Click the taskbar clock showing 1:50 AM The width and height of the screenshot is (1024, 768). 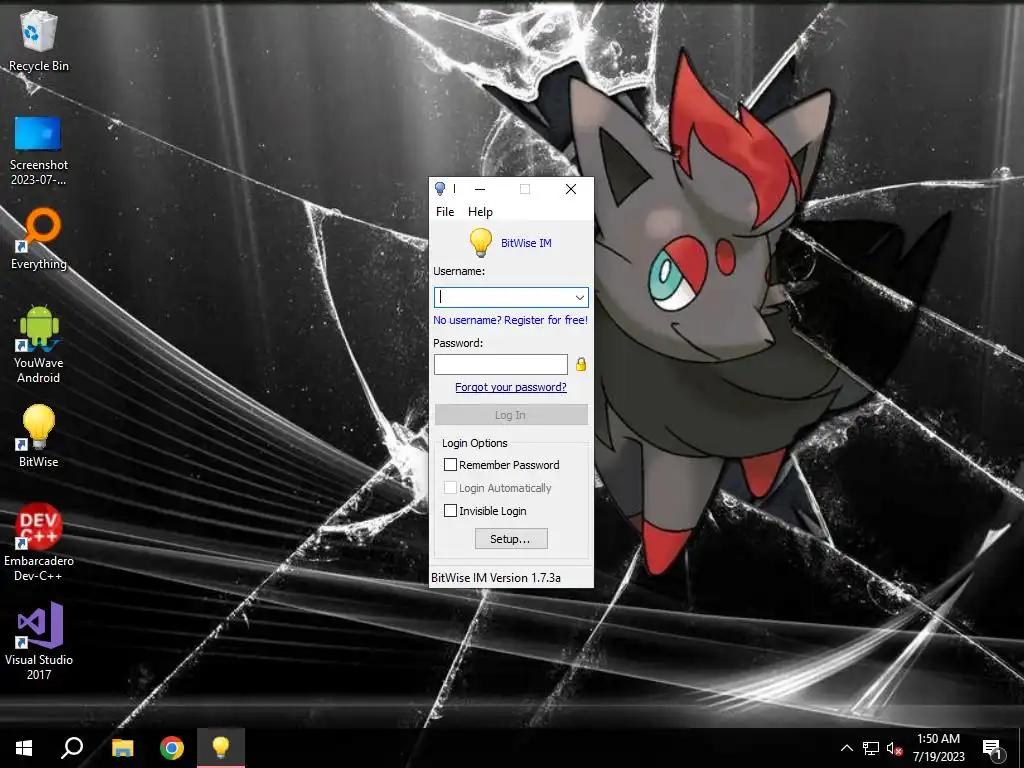coord(938,748)
